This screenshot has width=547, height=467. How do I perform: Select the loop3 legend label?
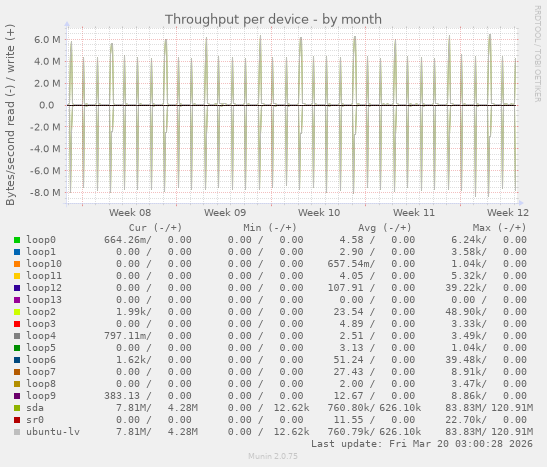click(41, 324)
